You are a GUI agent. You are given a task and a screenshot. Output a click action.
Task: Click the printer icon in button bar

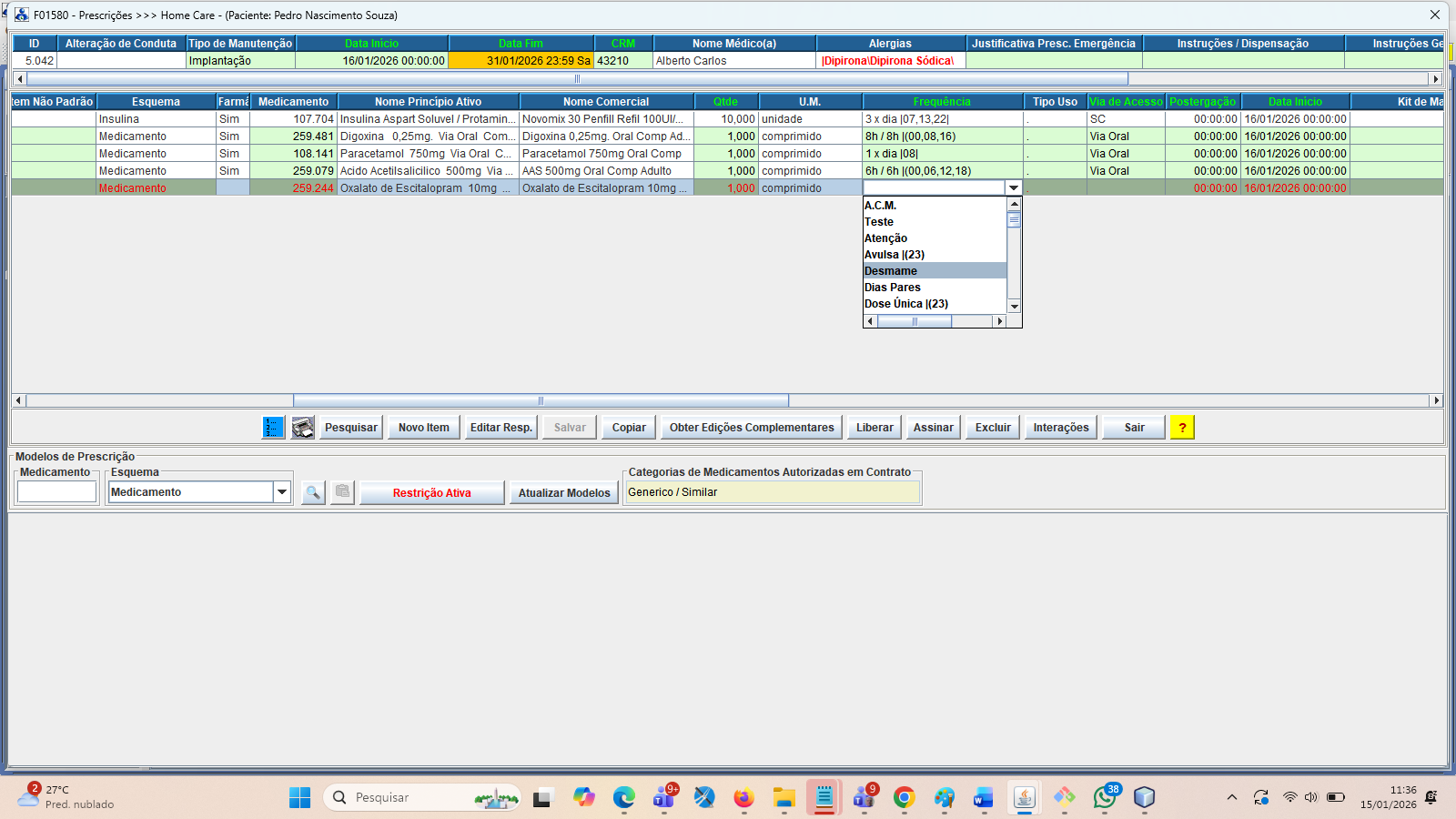[303, 428]
